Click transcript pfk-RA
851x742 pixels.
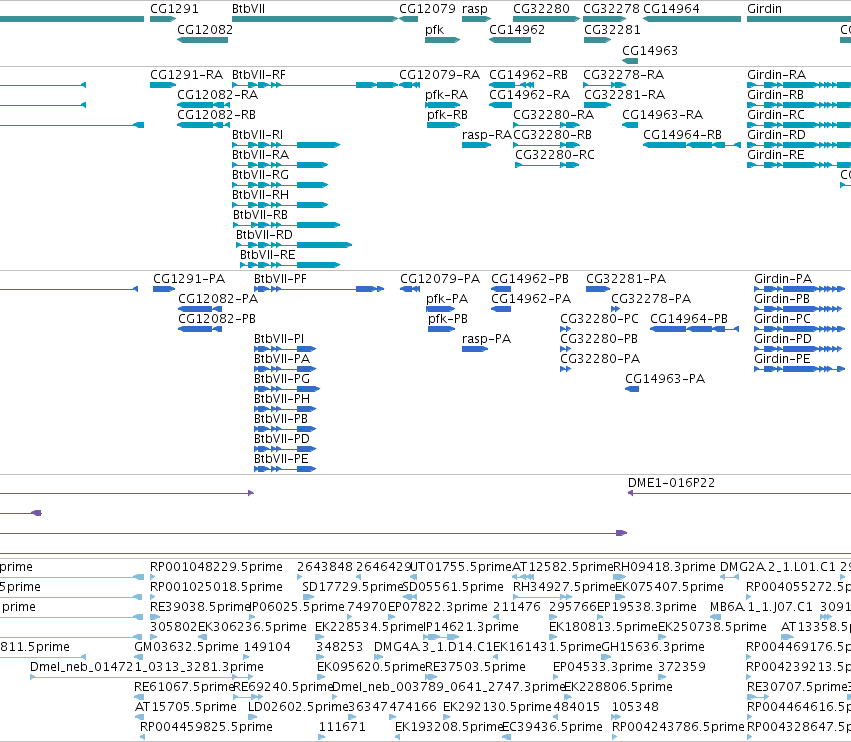point(442,105)
